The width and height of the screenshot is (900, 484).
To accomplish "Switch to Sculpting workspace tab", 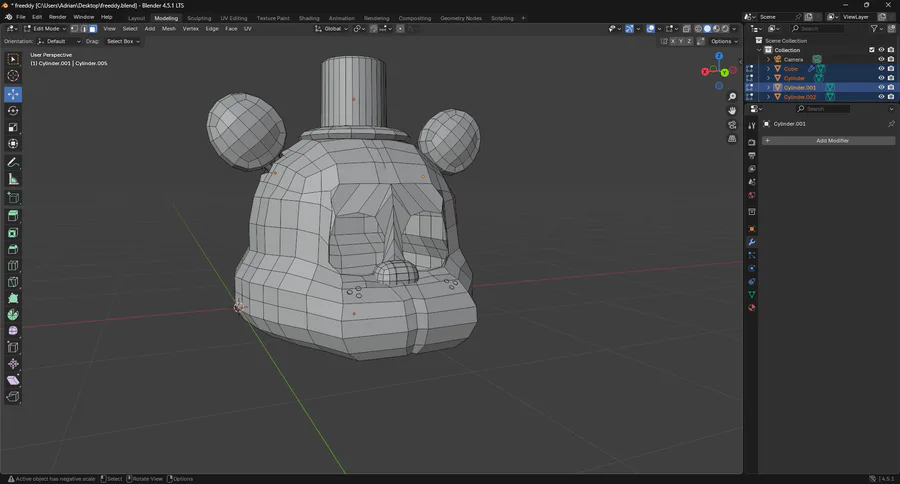I will pos(199,18).
